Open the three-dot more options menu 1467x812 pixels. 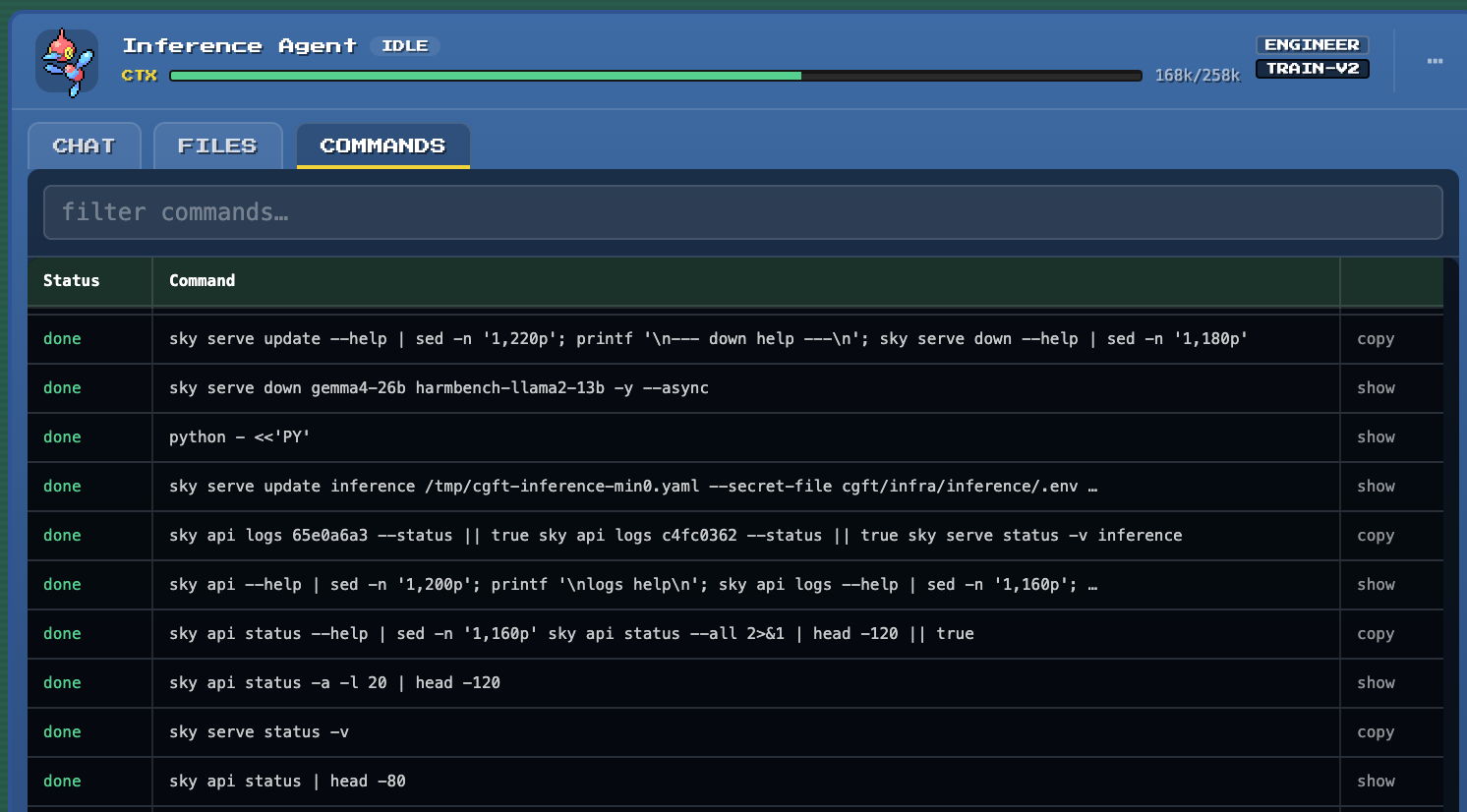(x=1435, y=61)
